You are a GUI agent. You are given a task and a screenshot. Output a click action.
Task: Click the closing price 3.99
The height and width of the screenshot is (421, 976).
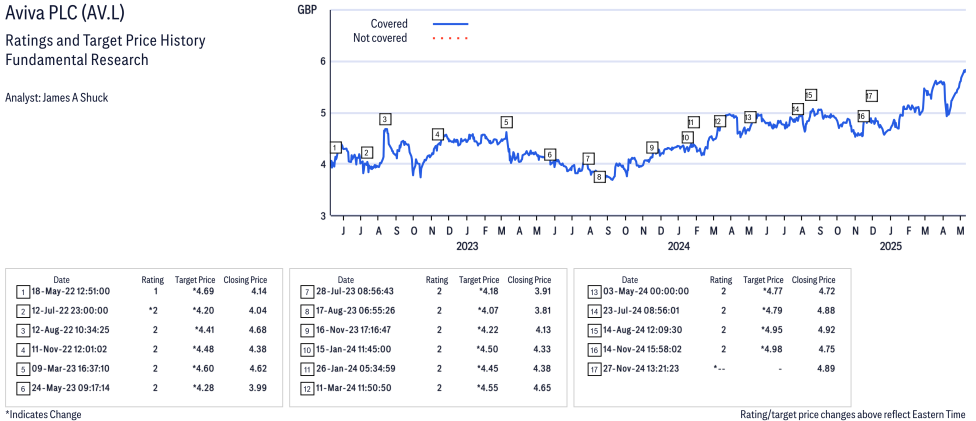[258, 387]
